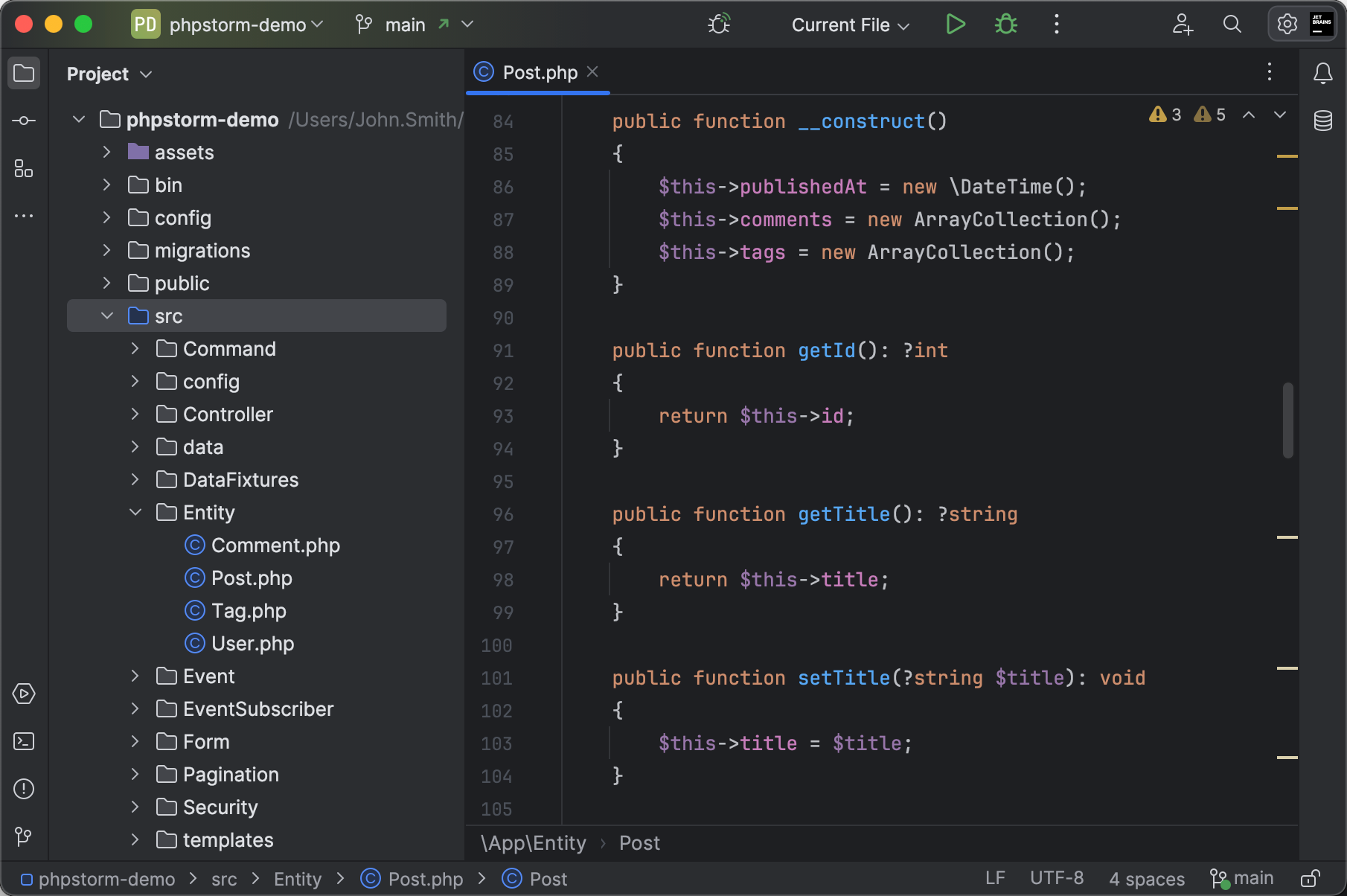Open the Problems tool window

[x=23, y=789]
